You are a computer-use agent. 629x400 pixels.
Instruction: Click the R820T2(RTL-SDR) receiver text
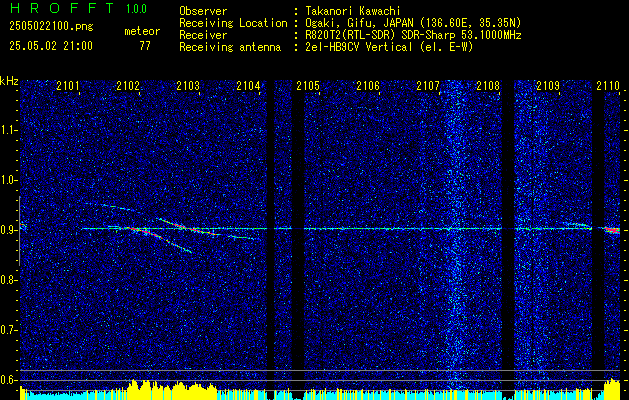point(413,35)
